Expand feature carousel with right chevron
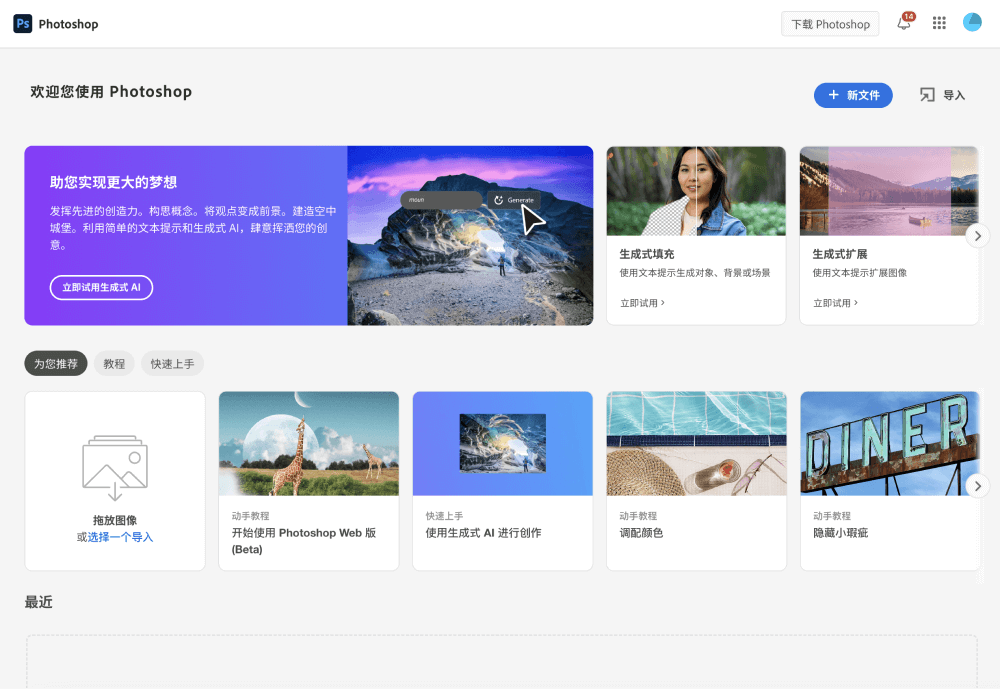Screen dimensions: 1000x689 point(978,236)
